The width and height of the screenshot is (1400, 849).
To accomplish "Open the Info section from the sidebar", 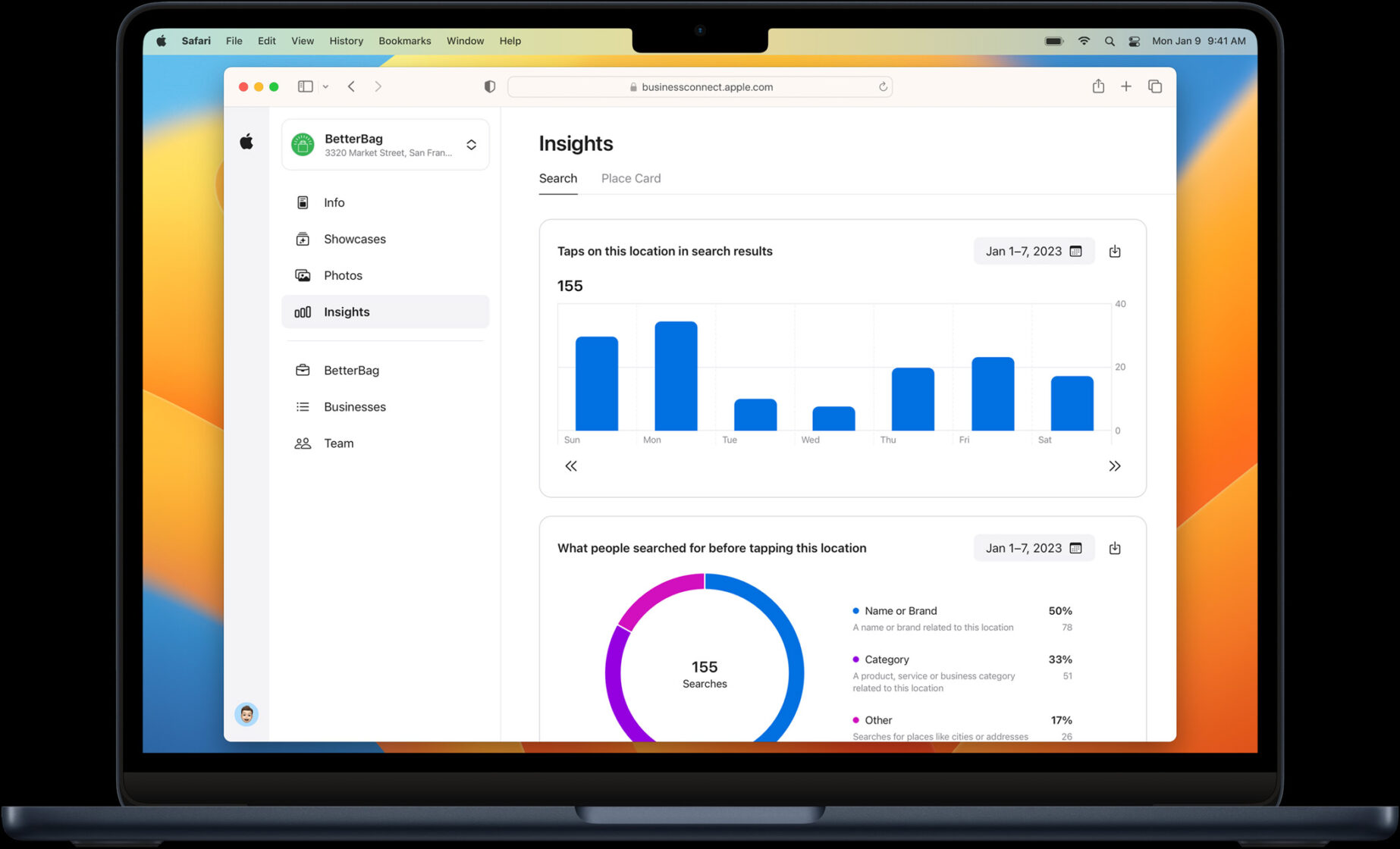I will point(334,202).
